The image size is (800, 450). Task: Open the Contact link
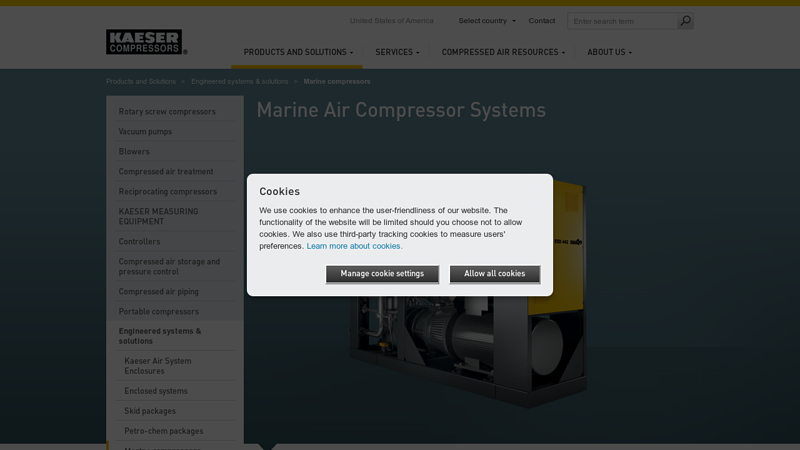[x=541, y=21]
